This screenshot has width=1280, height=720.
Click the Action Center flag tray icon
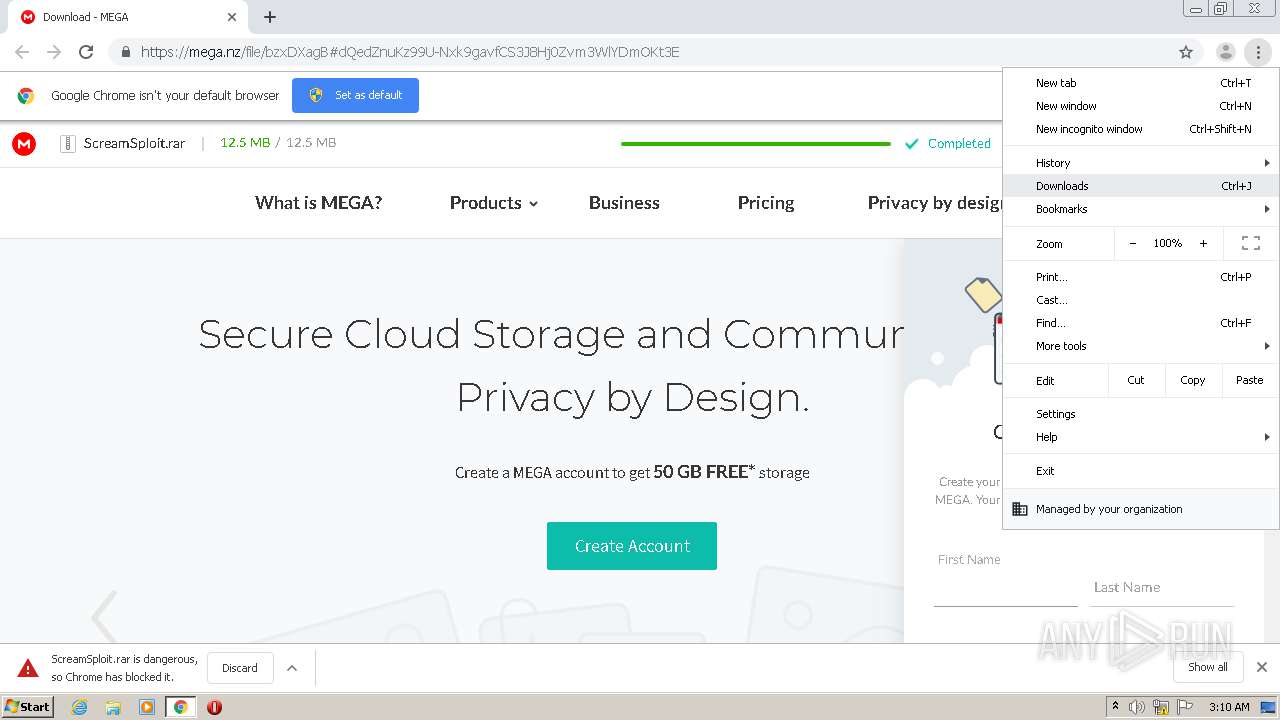[x=1184, y=707]
